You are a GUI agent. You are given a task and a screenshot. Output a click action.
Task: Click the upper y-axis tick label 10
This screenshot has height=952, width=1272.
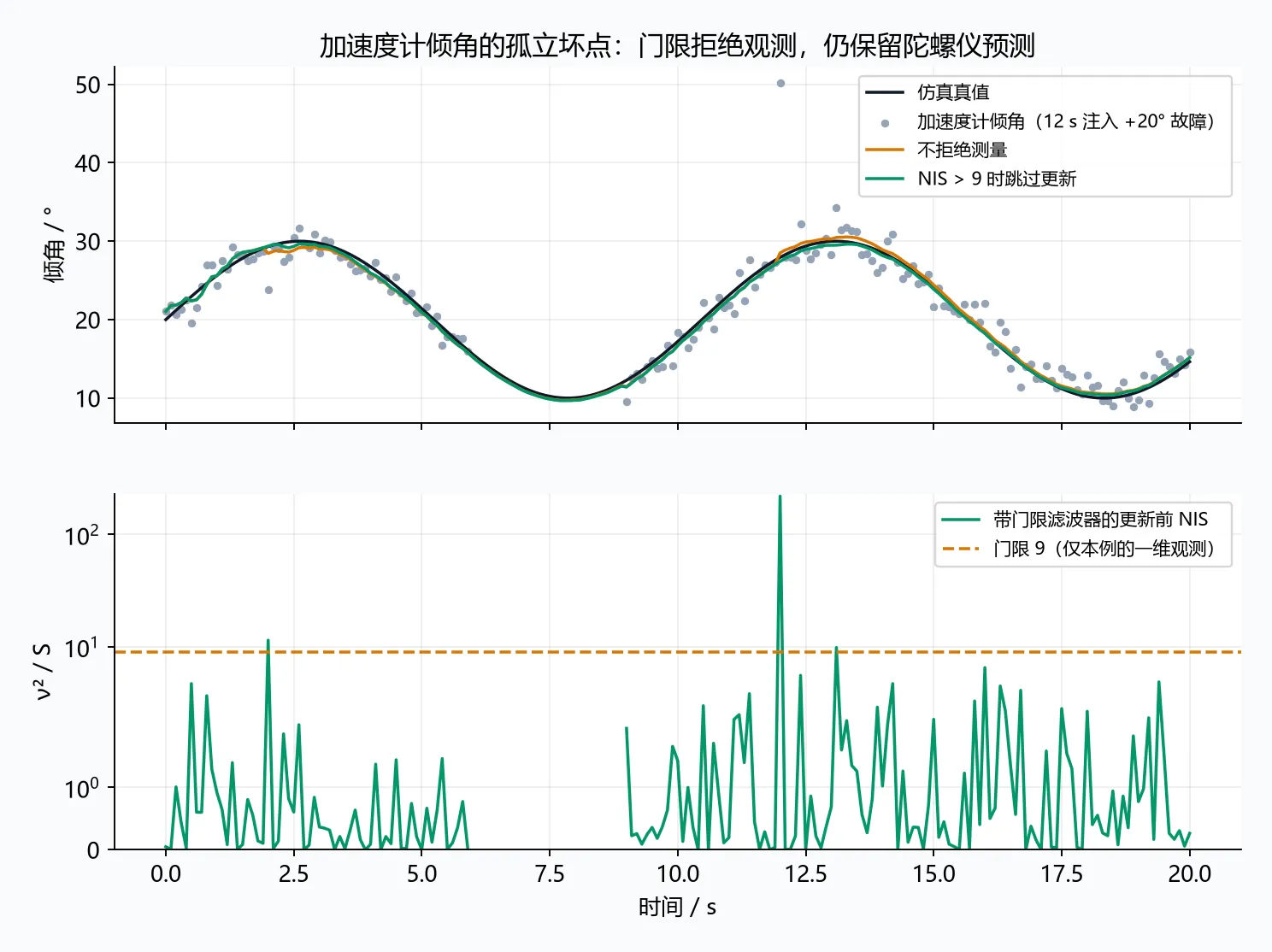tap(88, 399)
